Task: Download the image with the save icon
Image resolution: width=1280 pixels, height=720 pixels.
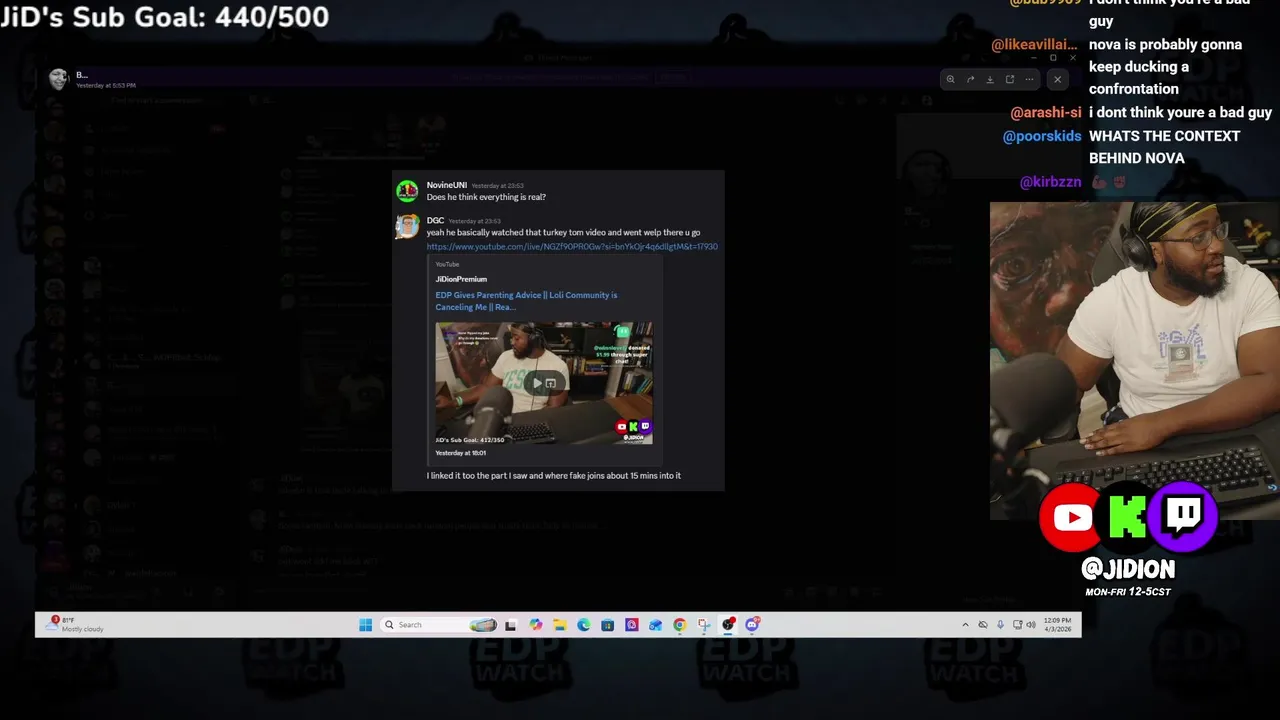Action: (990, 79)
